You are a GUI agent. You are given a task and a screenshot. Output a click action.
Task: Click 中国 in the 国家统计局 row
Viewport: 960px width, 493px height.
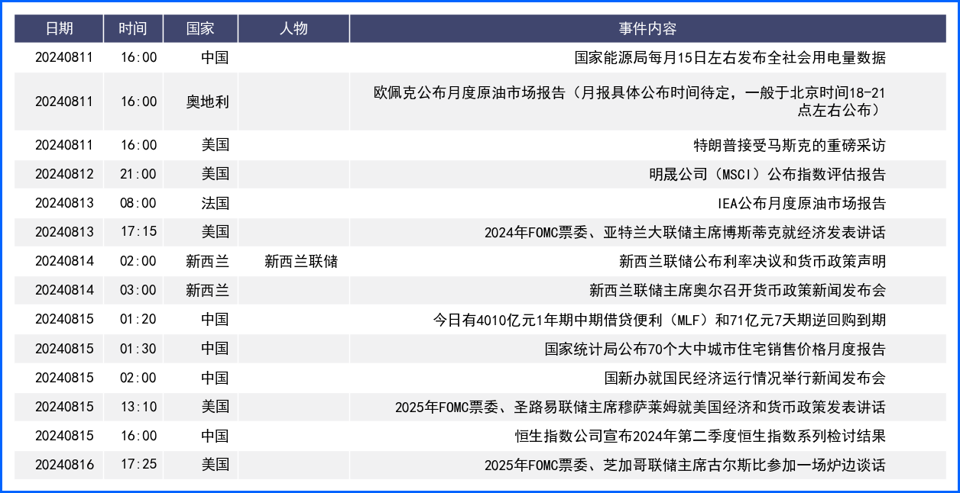[x=215, y=348]
